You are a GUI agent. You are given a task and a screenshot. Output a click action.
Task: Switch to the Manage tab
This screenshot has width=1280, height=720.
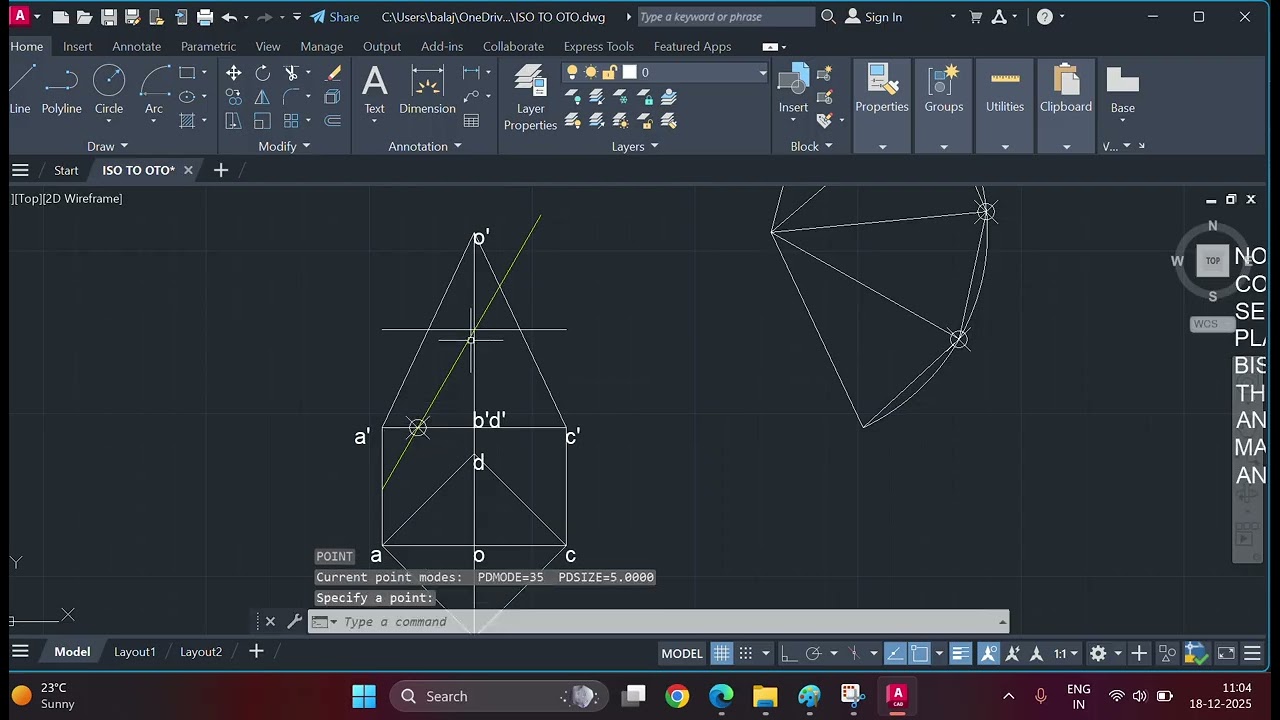(321, 46)
